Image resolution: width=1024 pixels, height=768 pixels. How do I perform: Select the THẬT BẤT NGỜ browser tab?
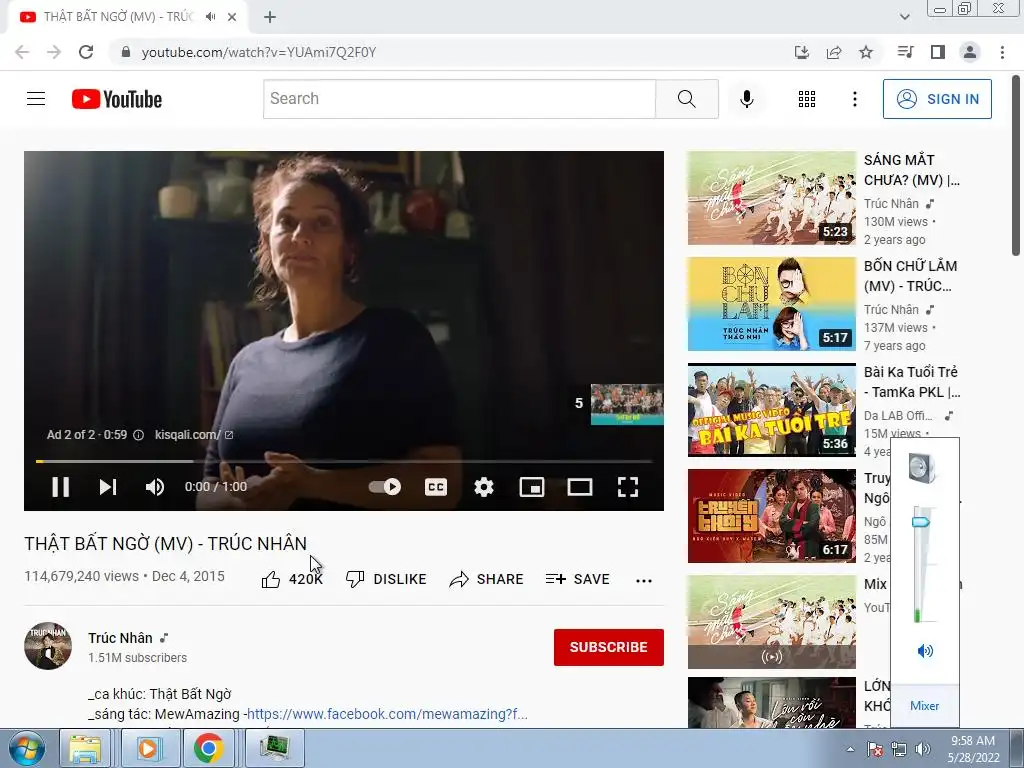pos(128,17)
